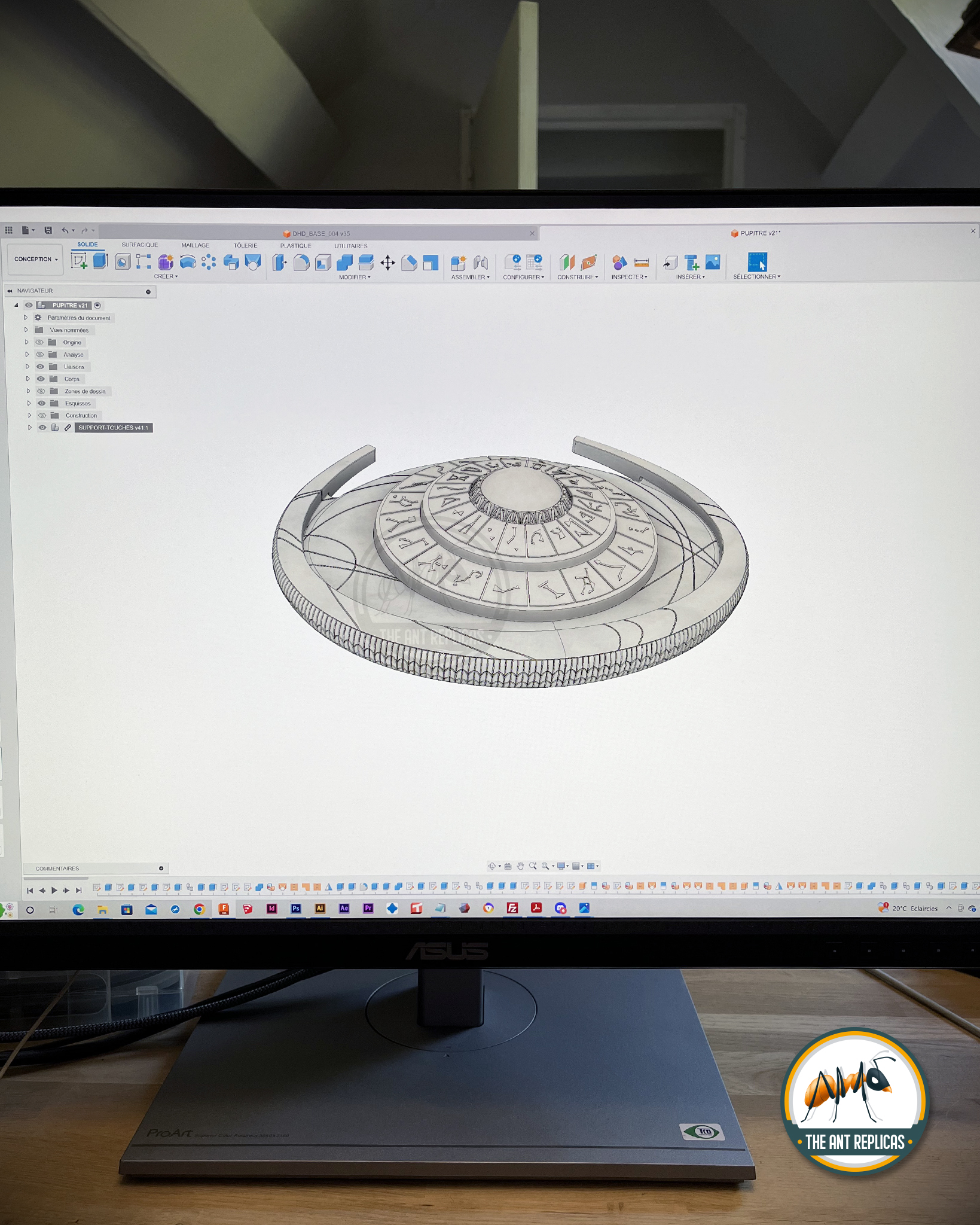Click the Insert Canvas image icon
Screen dimensions: 980x1225
click(713, 262)
